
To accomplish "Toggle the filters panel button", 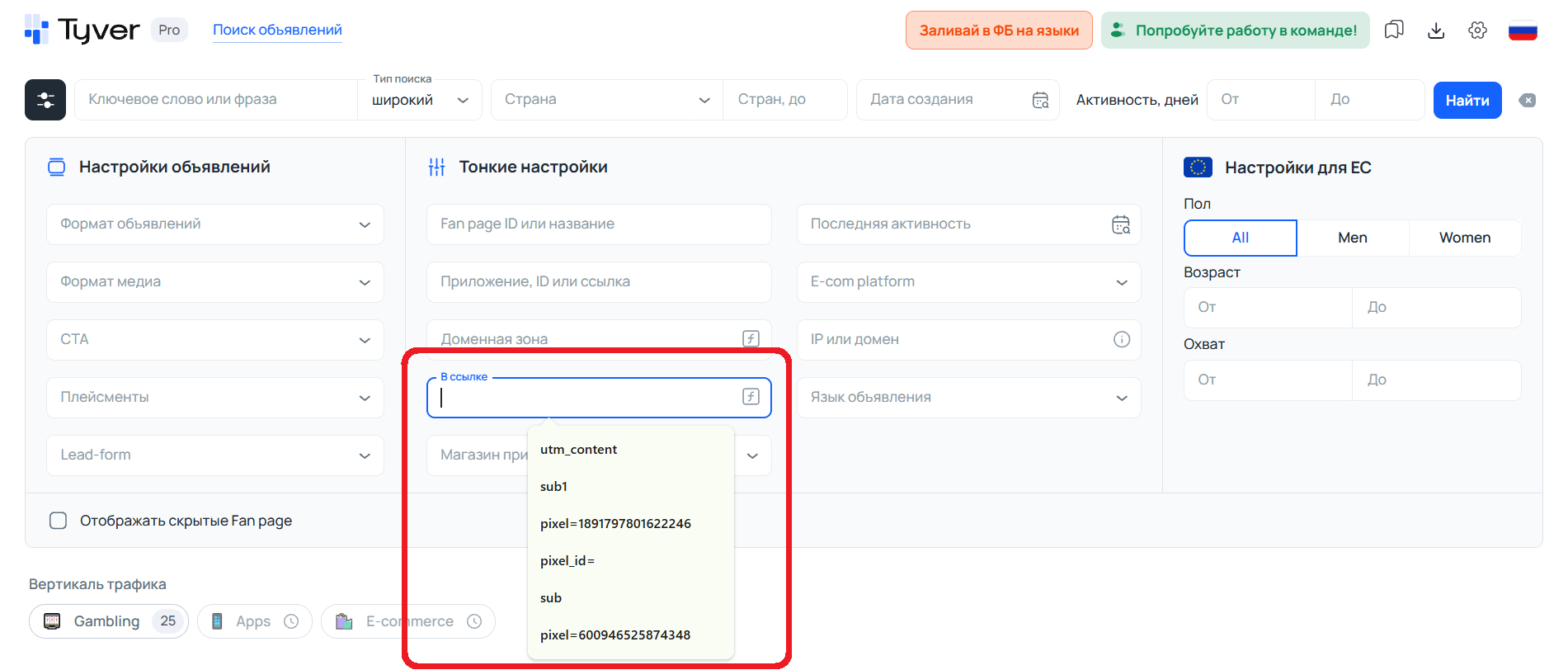I will click(45, 100).
